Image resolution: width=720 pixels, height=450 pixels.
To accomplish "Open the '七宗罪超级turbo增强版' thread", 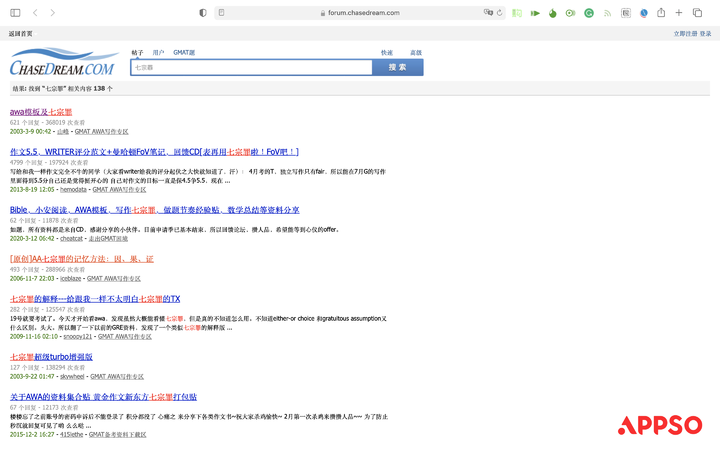I will (51, 357).
